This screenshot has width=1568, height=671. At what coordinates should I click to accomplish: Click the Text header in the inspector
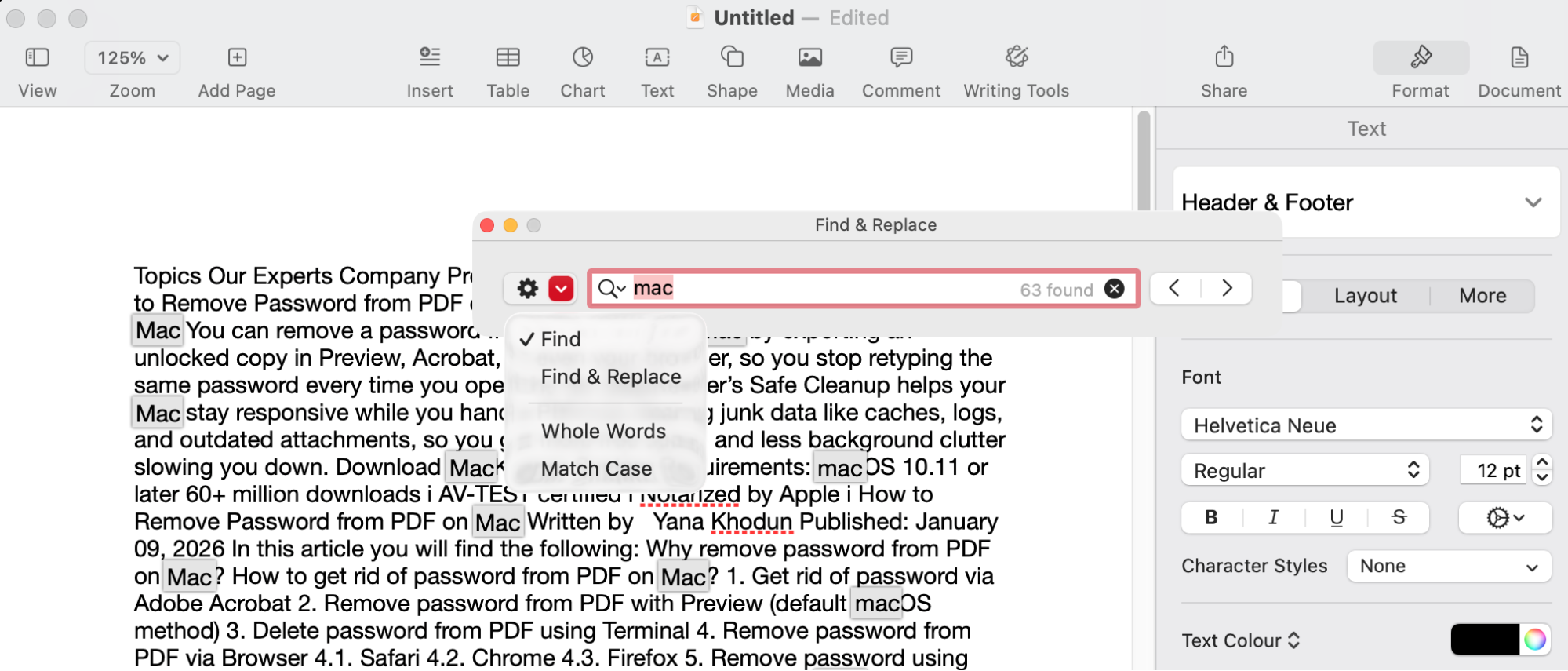pyautogui.click(x=1366, y=129)
